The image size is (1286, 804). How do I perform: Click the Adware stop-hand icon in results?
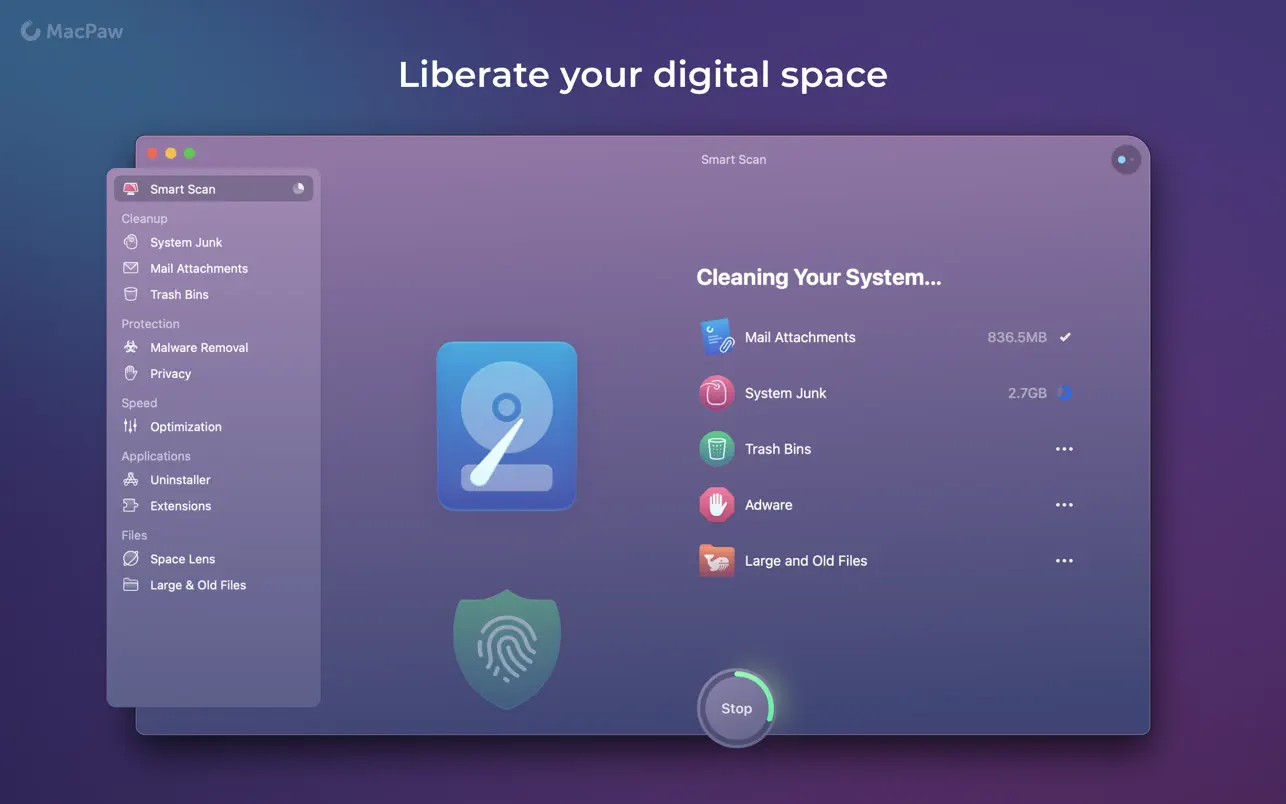coord(716,505)
